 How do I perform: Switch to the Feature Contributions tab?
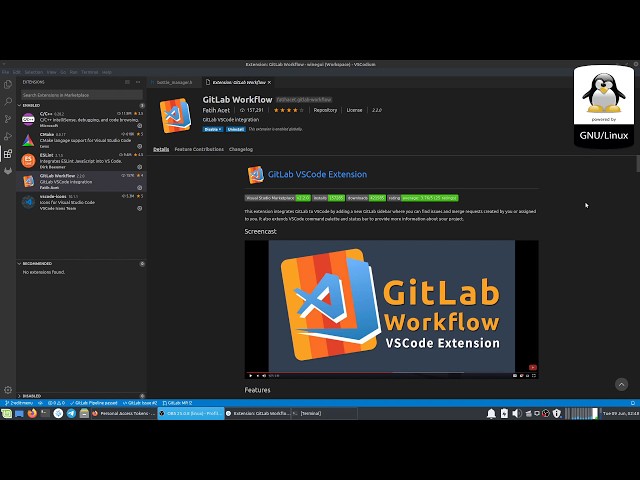[x=199, y=149]
